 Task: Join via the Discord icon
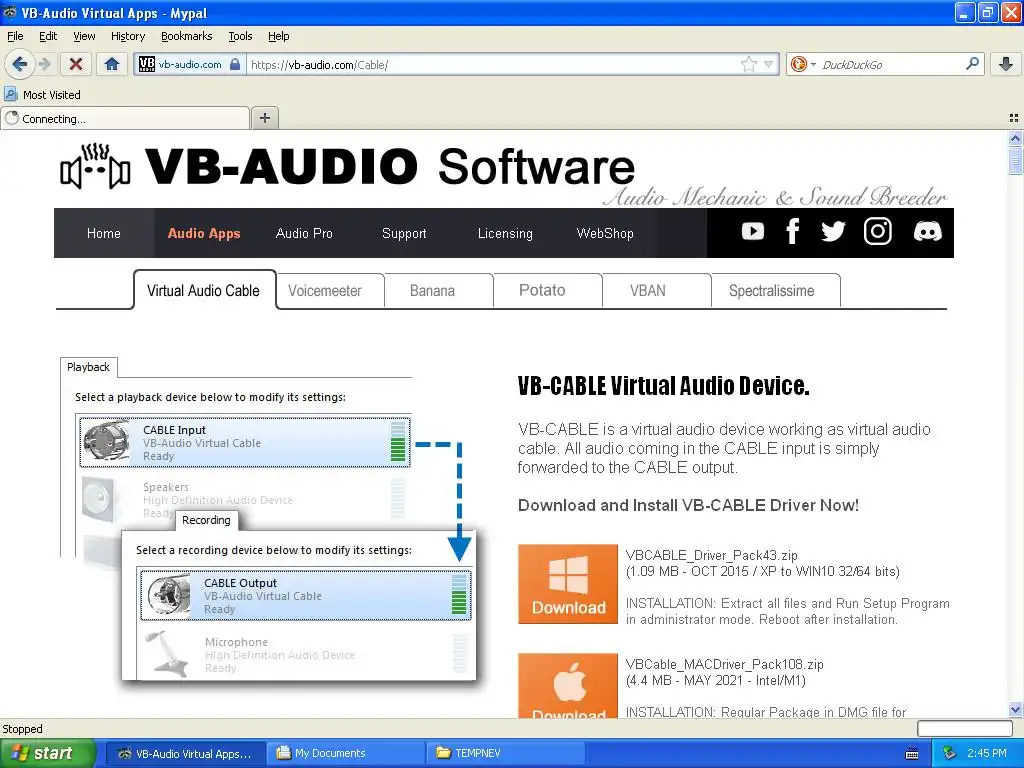(x=927, y=231)
